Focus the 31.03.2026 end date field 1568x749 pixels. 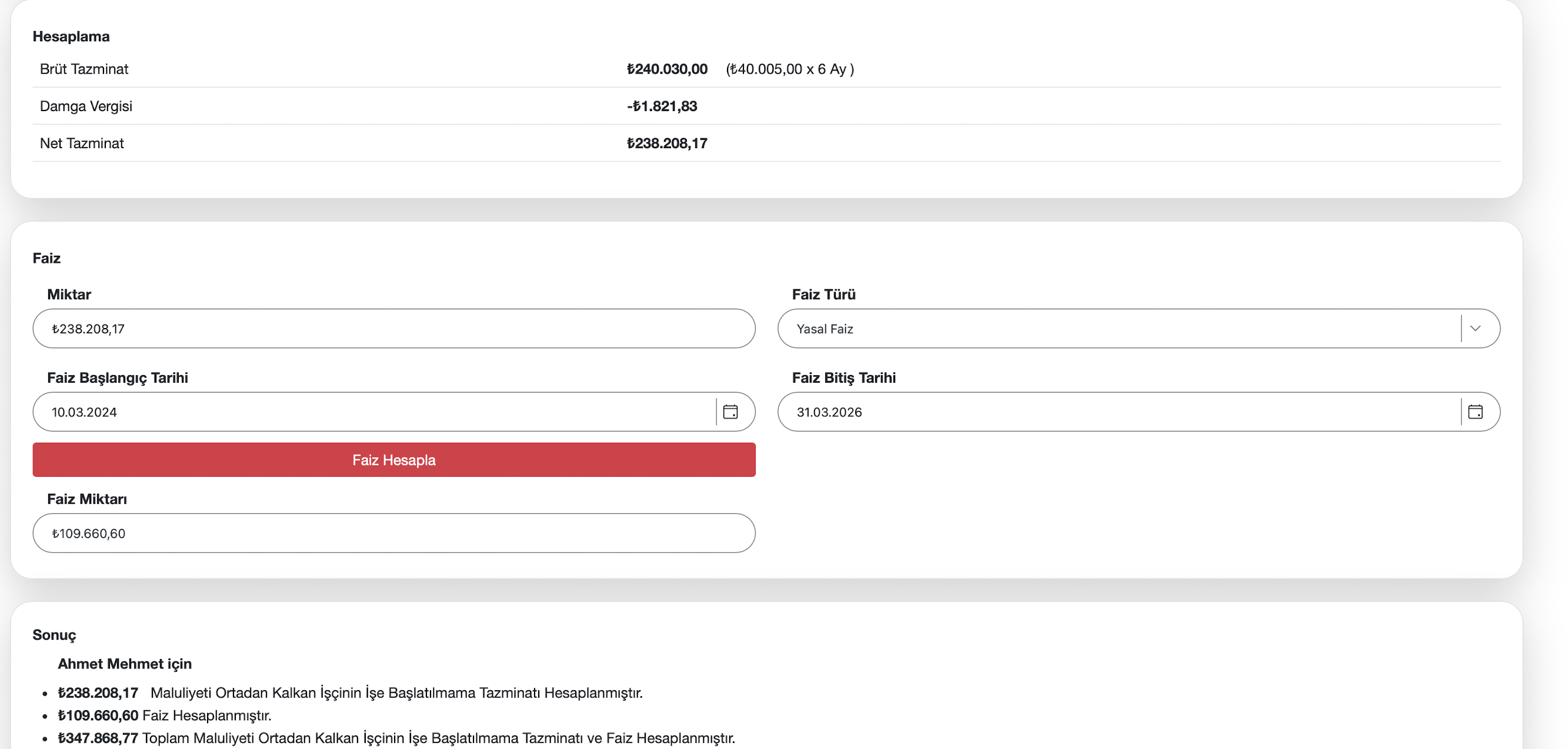tap(1120, 412)
